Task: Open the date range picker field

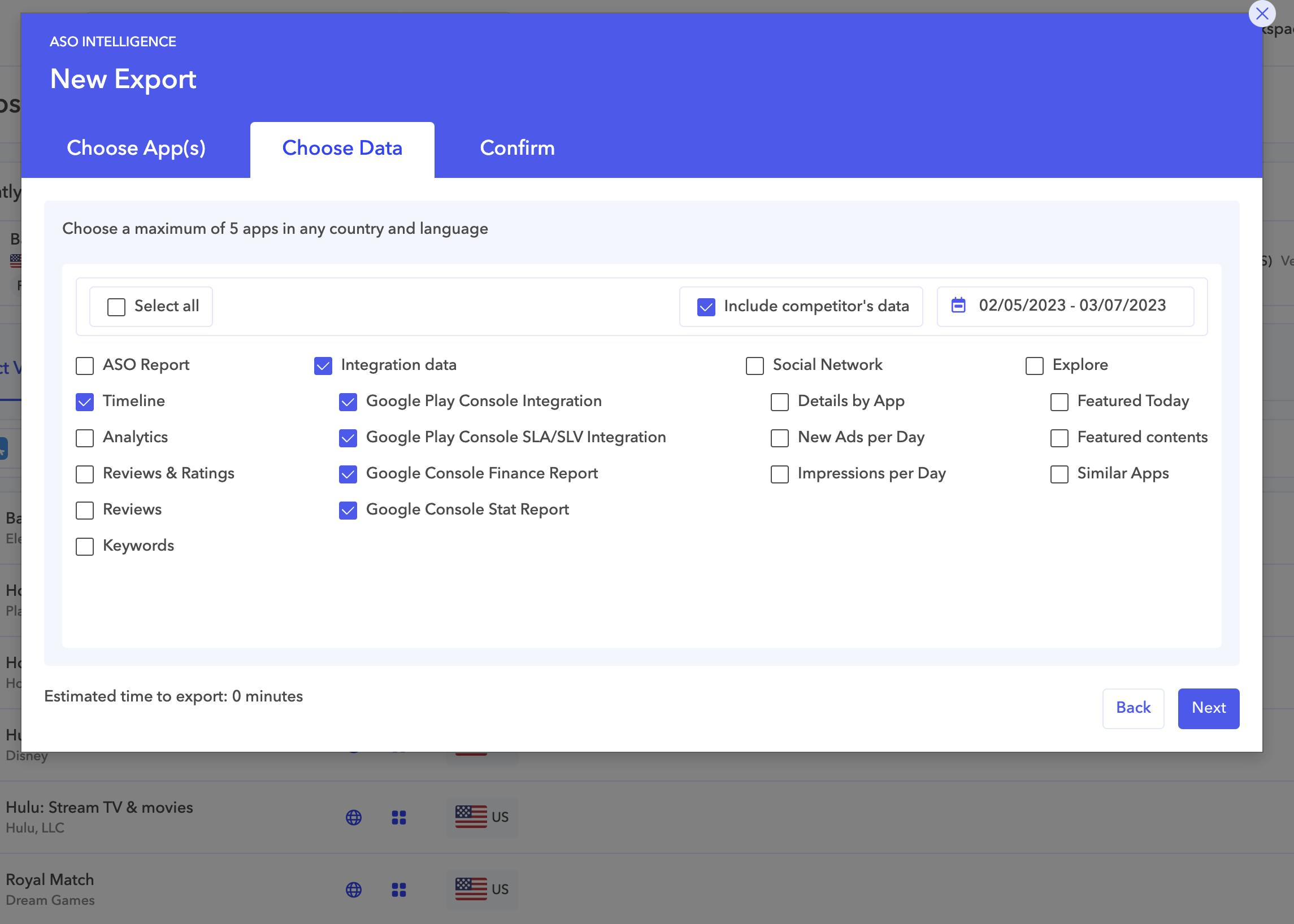Action: pos(1071,306)
